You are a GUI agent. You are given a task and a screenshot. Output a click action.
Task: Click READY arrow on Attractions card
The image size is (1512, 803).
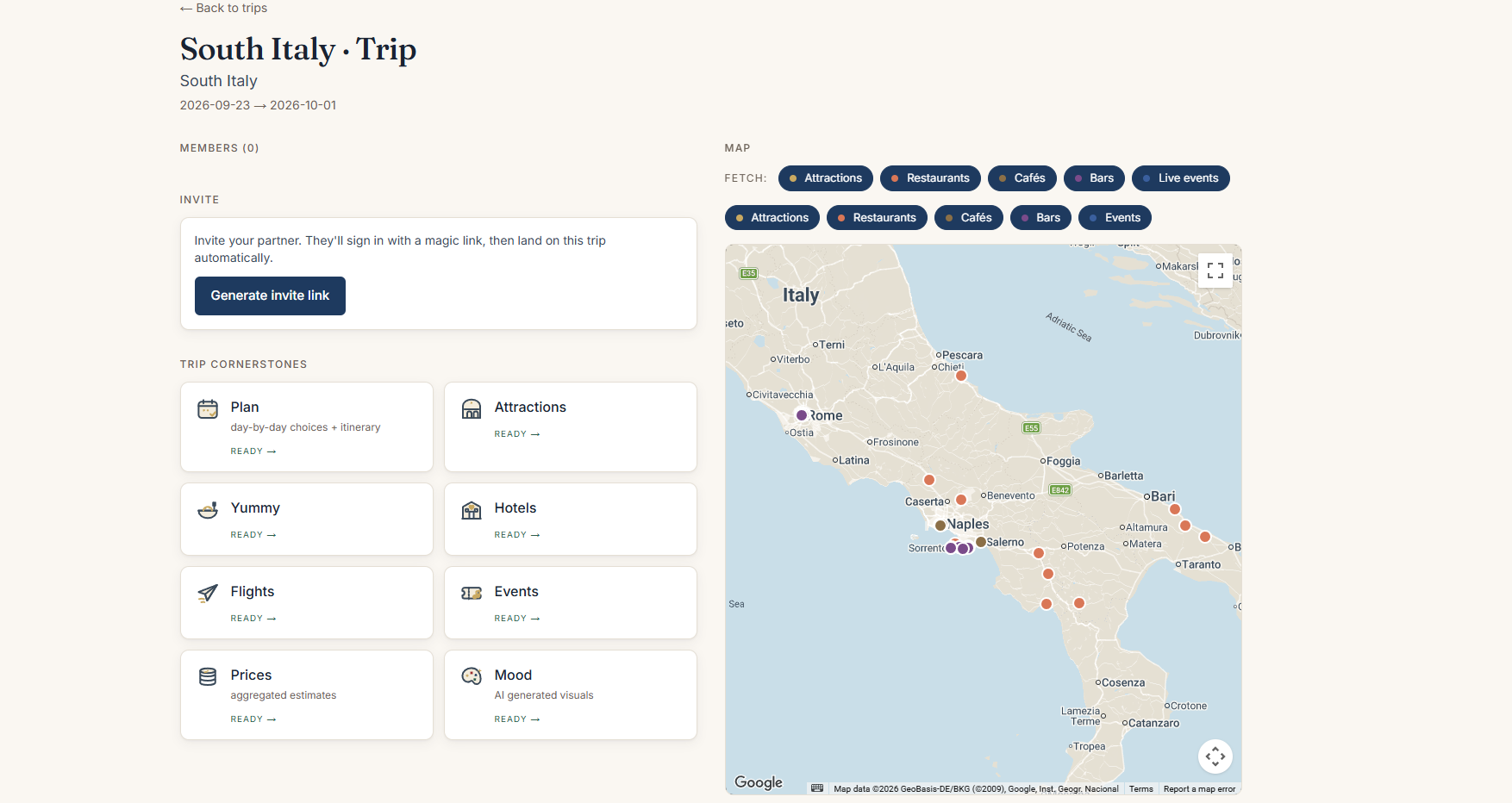tap(517, 434)
